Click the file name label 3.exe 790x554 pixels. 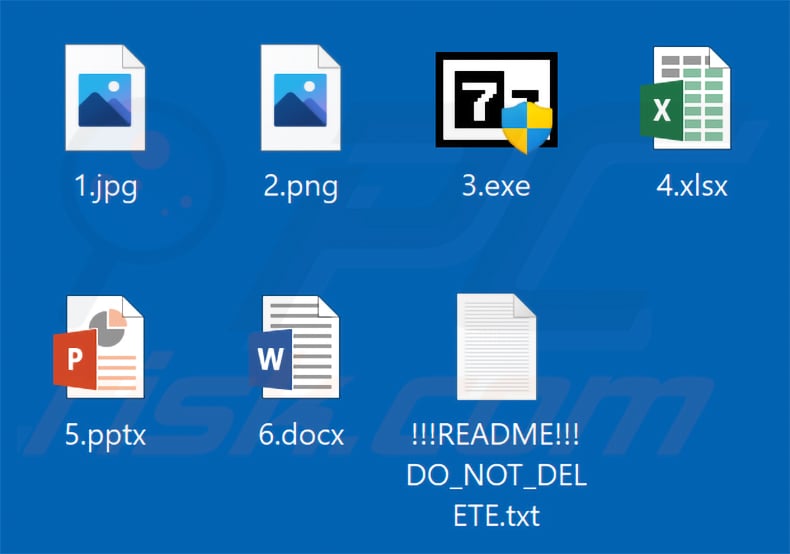point(496,185)
